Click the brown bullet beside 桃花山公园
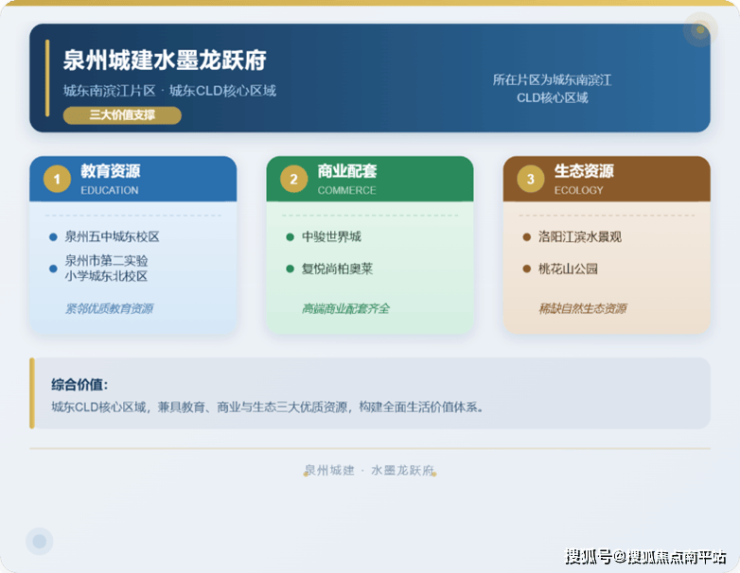This screenshot has height=573, width=740. (527, 268)
